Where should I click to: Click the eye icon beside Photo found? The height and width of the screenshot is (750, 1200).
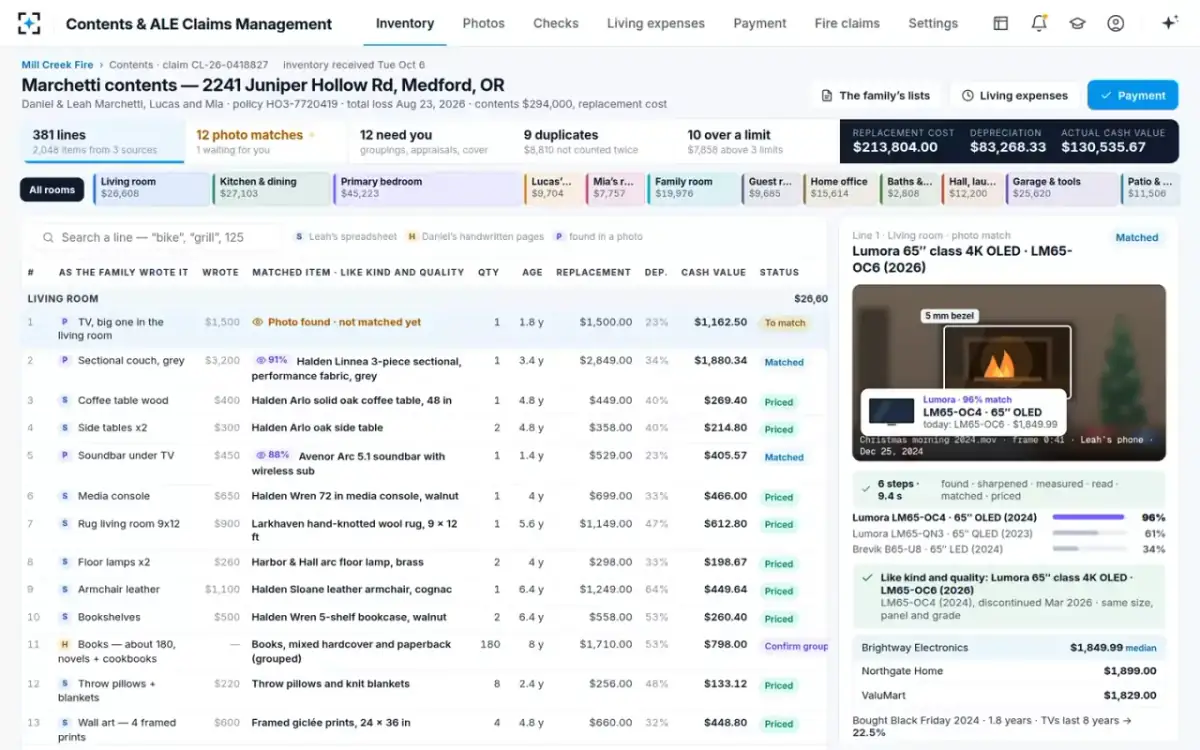(258, 322)
